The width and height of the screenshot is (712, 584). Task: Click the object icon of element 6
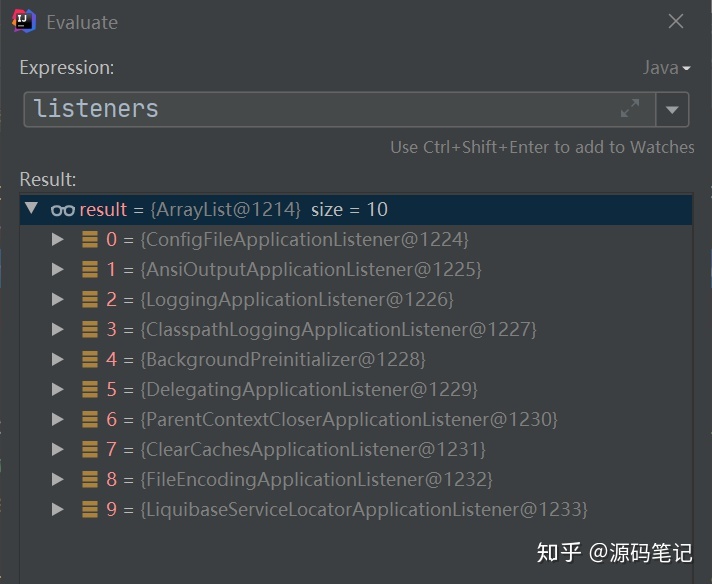(x=90, y=419)
